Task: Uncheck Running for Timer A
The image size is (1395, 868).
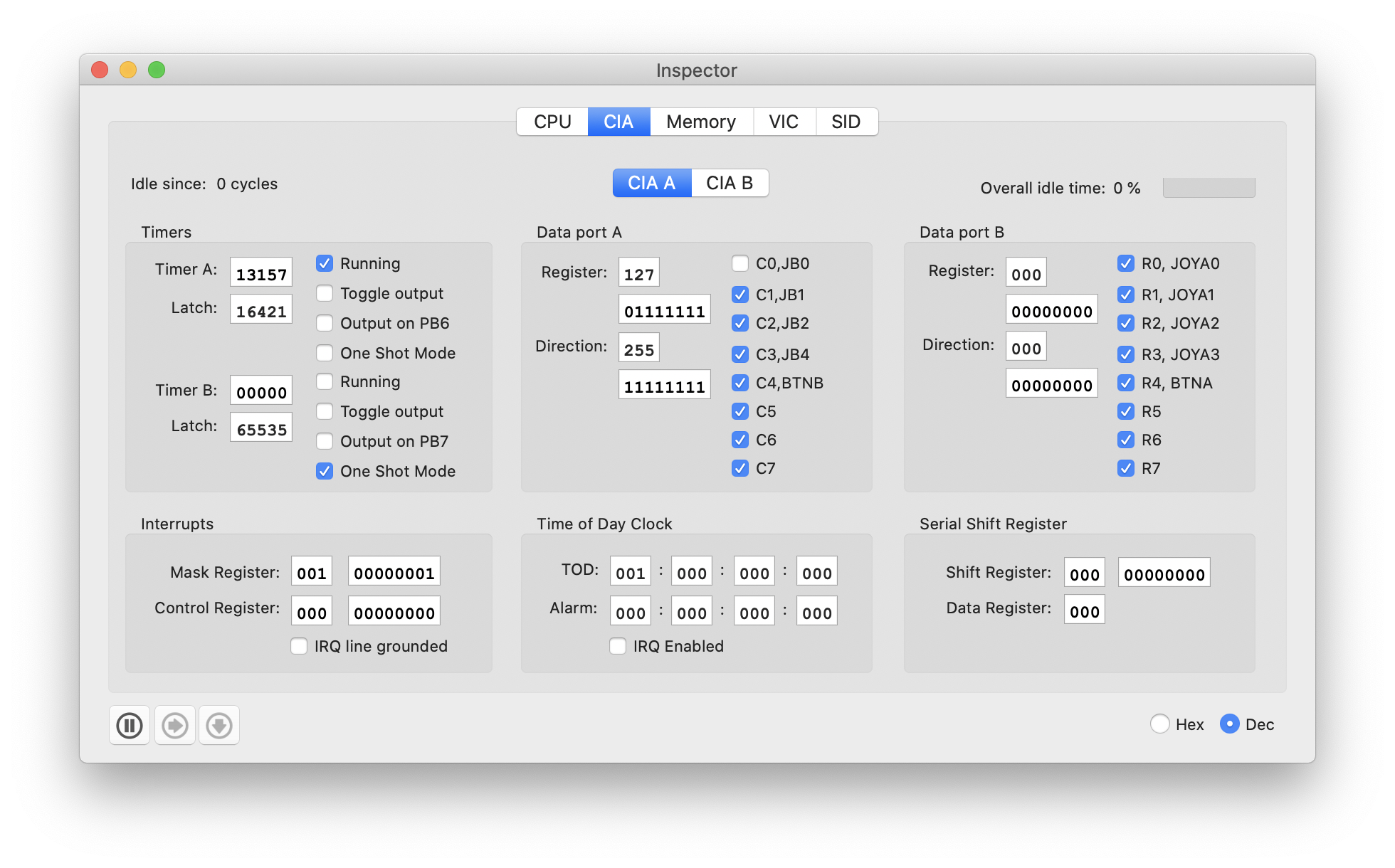Action: (325, 263)
